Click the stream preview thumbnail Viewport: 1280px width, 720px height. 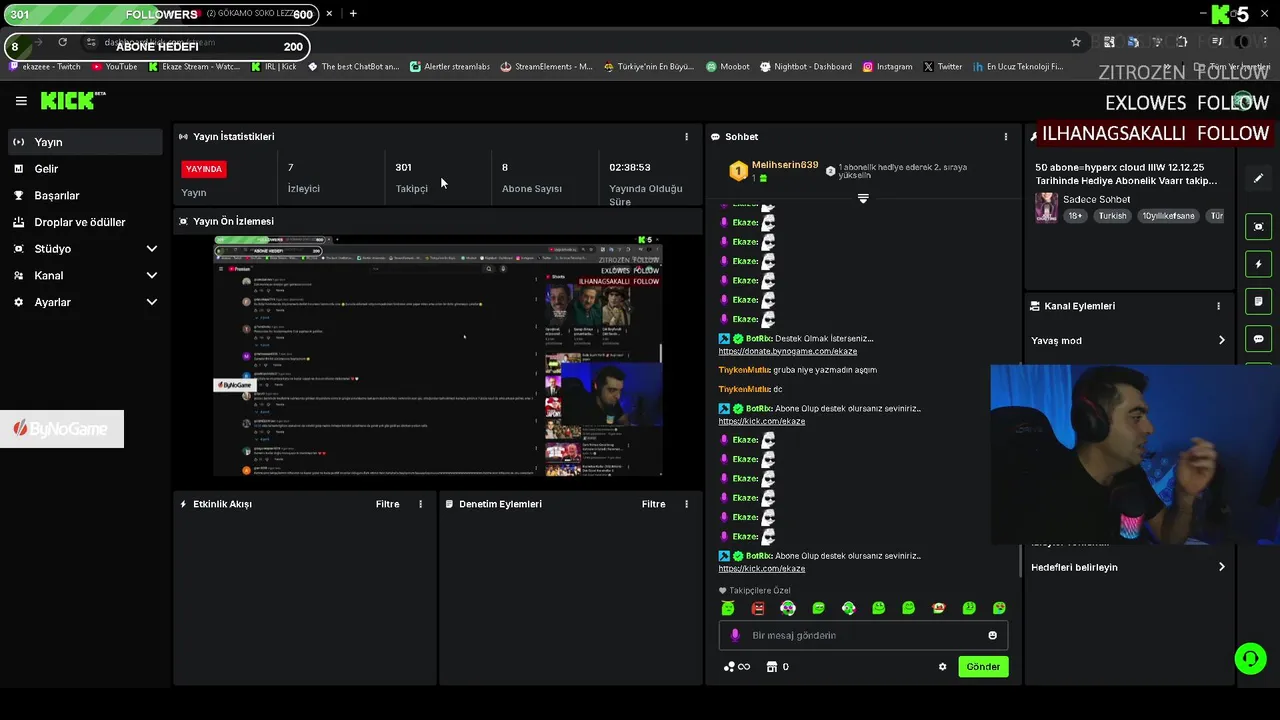(x=438, y=356)
